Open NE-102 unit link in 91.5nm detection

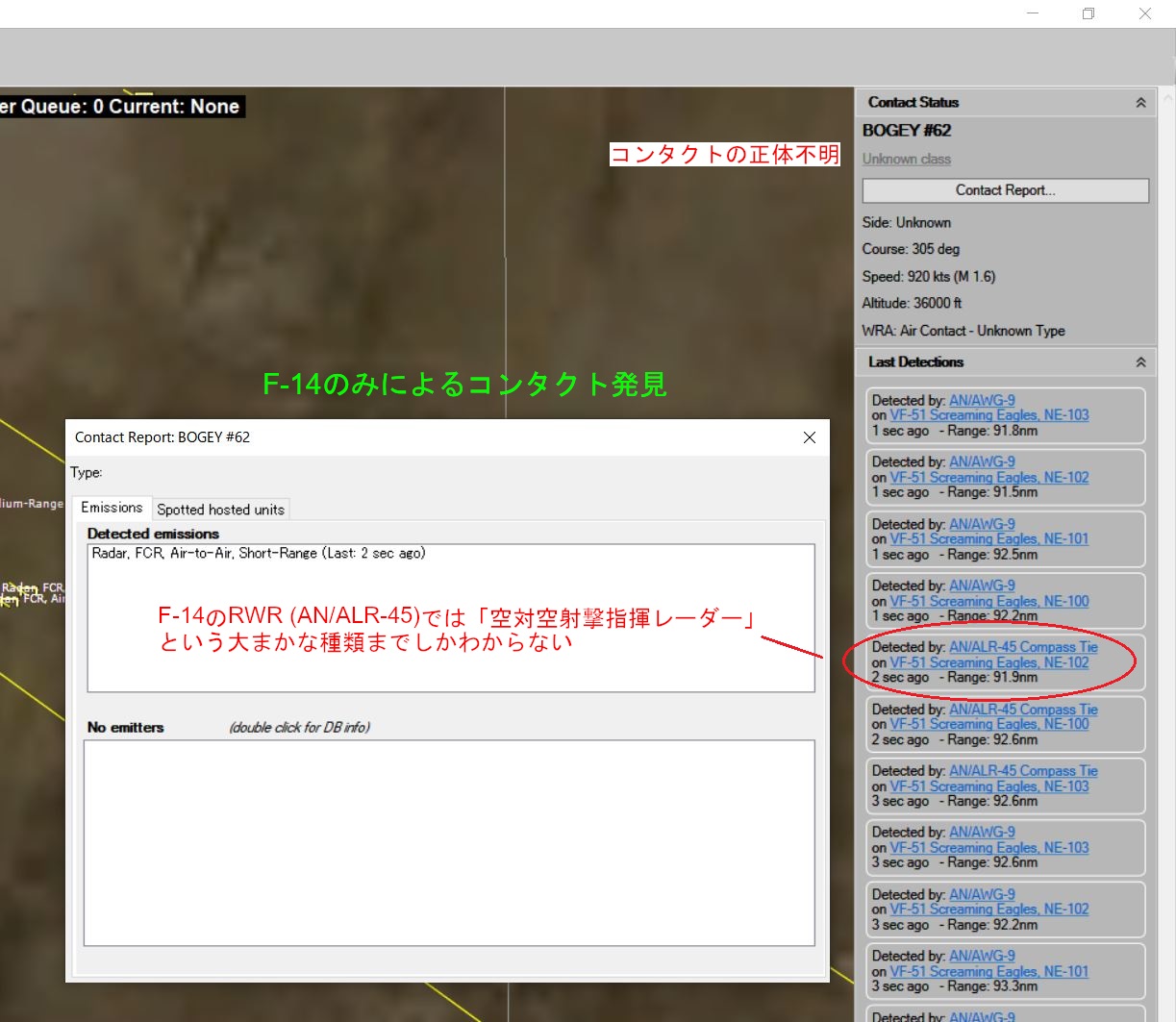(989, 478)
